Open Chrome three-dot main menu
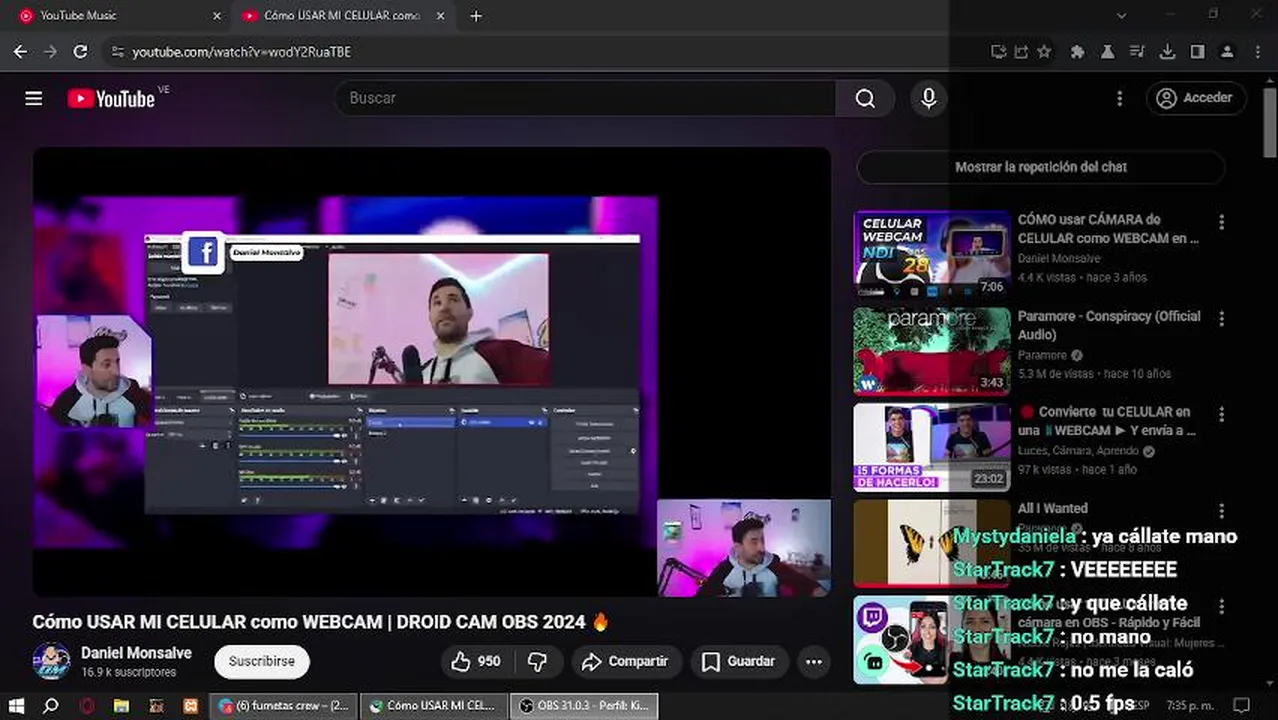 1257,52
